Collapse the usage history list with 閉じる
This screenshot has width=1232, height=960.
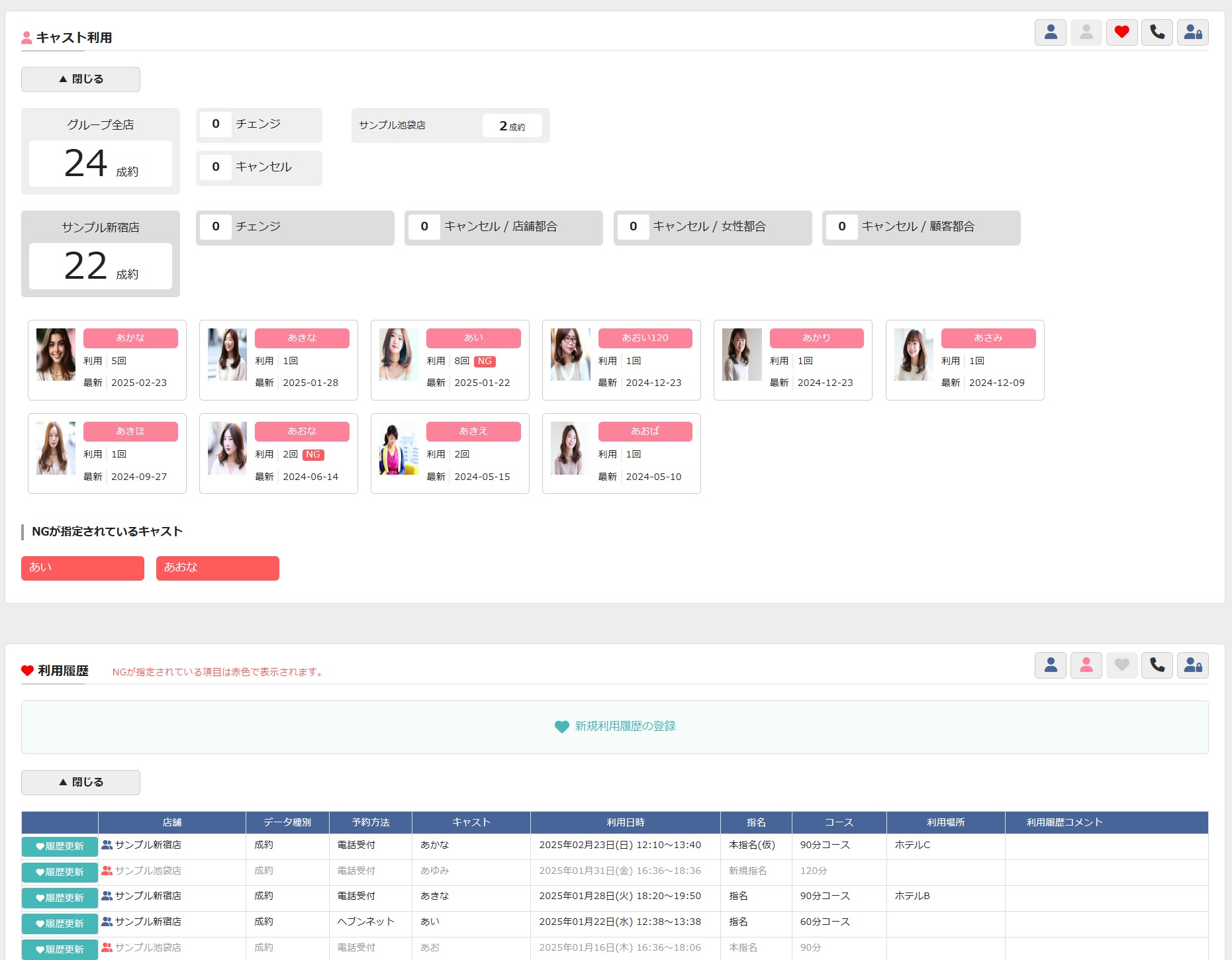[81, 783]
